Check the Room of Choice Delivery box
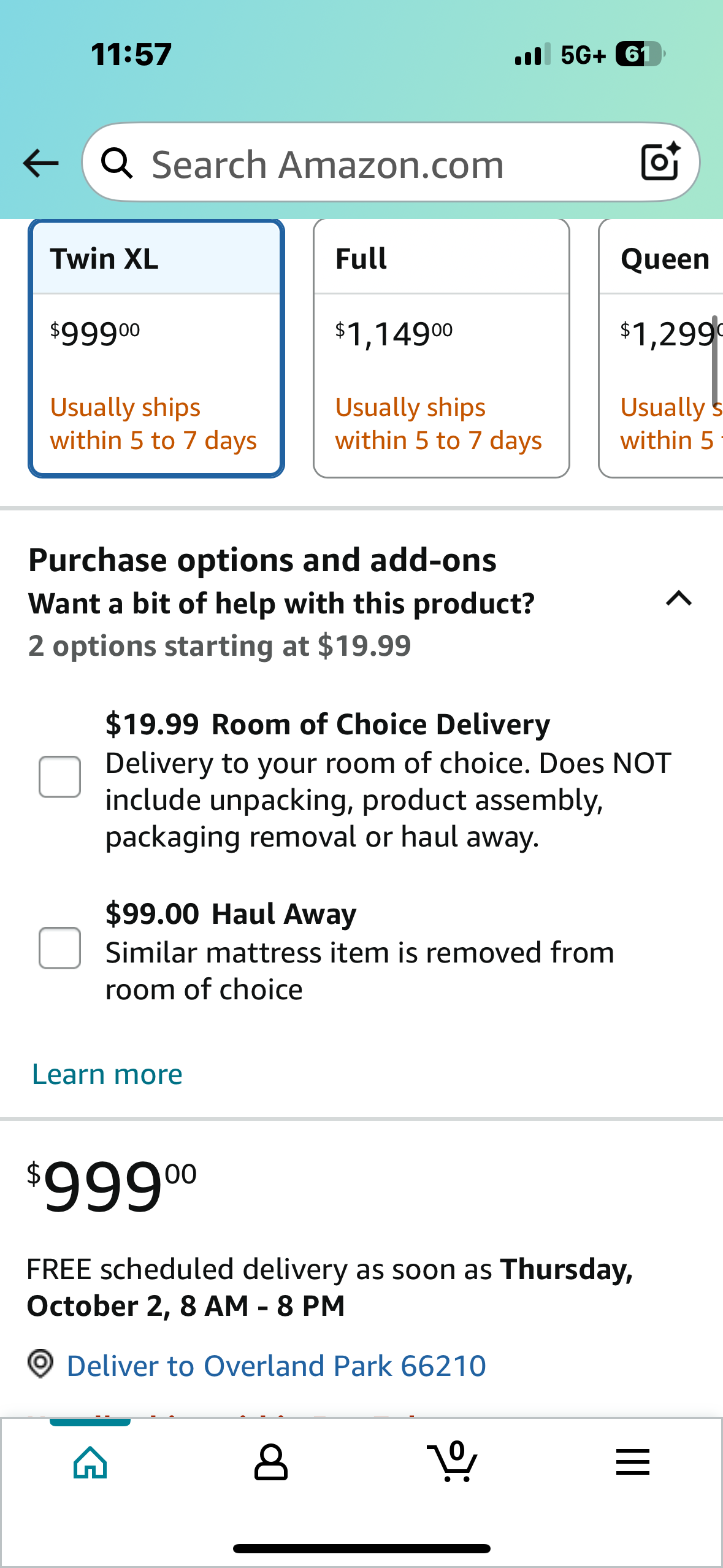This screenshot has width=723, height=1568. tap(60, 777)
